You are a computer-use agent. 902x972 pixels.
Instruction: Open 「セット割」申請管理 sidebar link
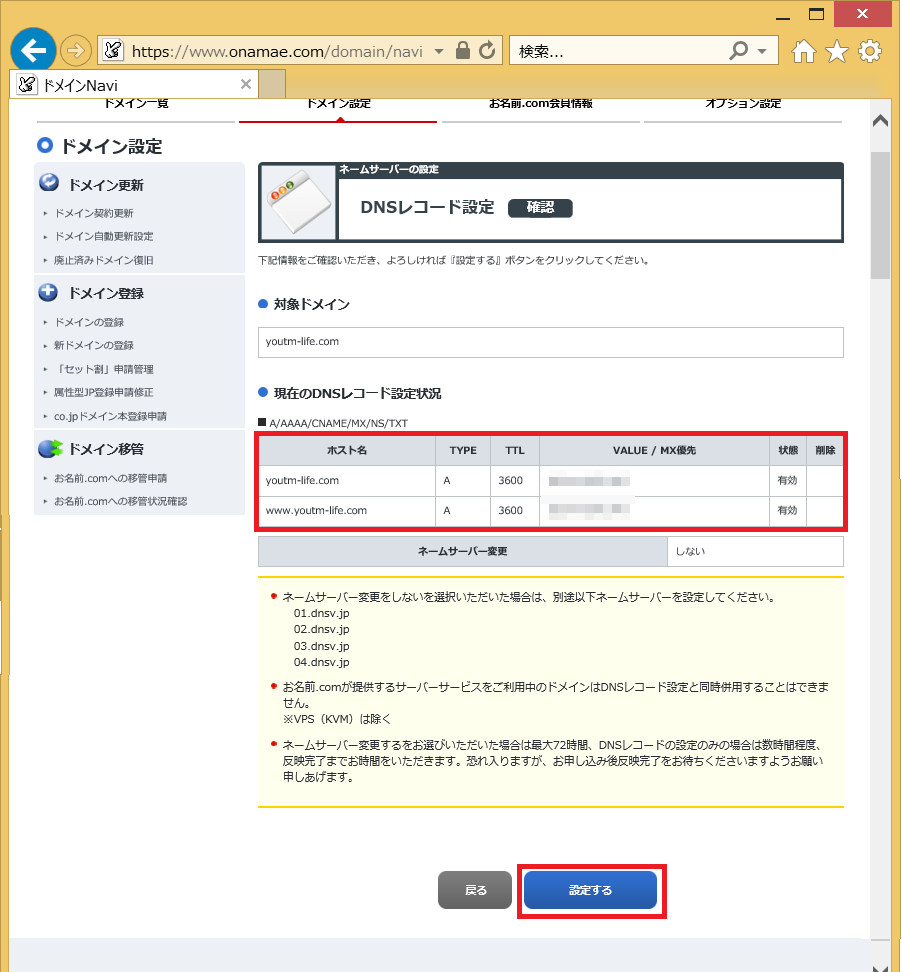pos(104,369)
